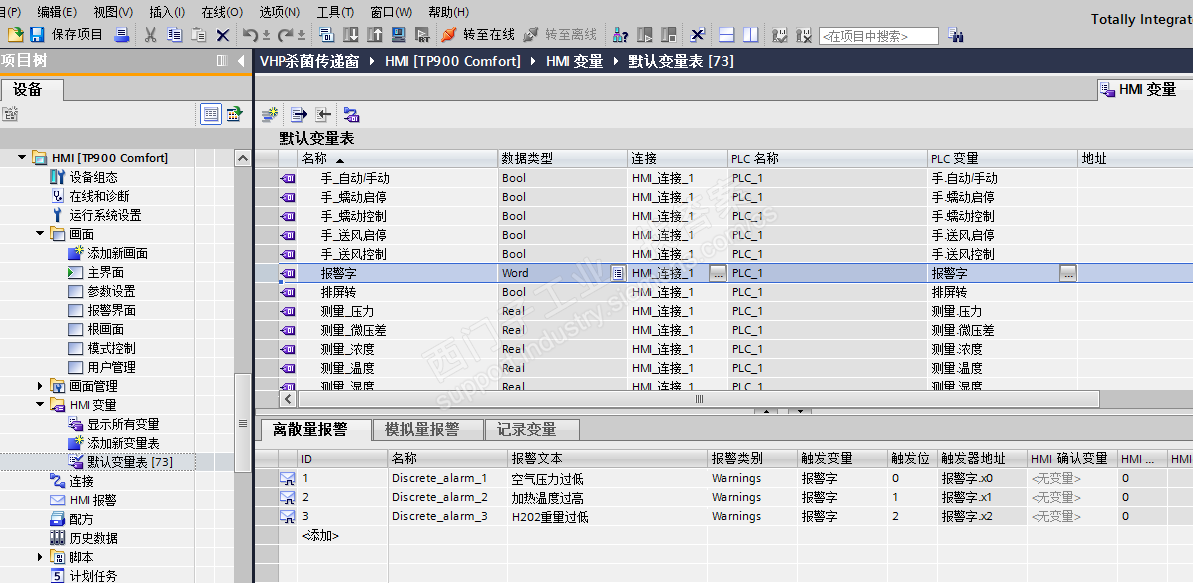Click the Paste clipboard icon

coord(199,34)
